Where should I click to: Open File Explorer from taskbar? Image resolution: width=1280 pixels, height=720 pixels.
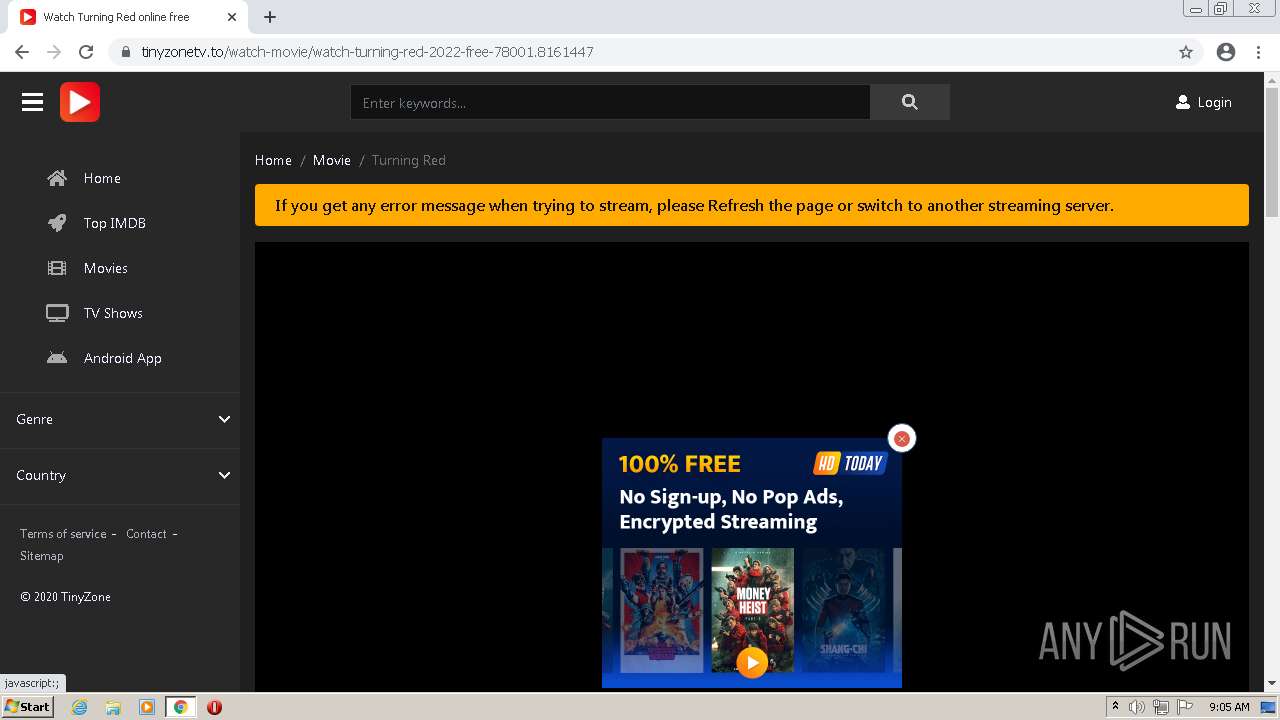113,707
